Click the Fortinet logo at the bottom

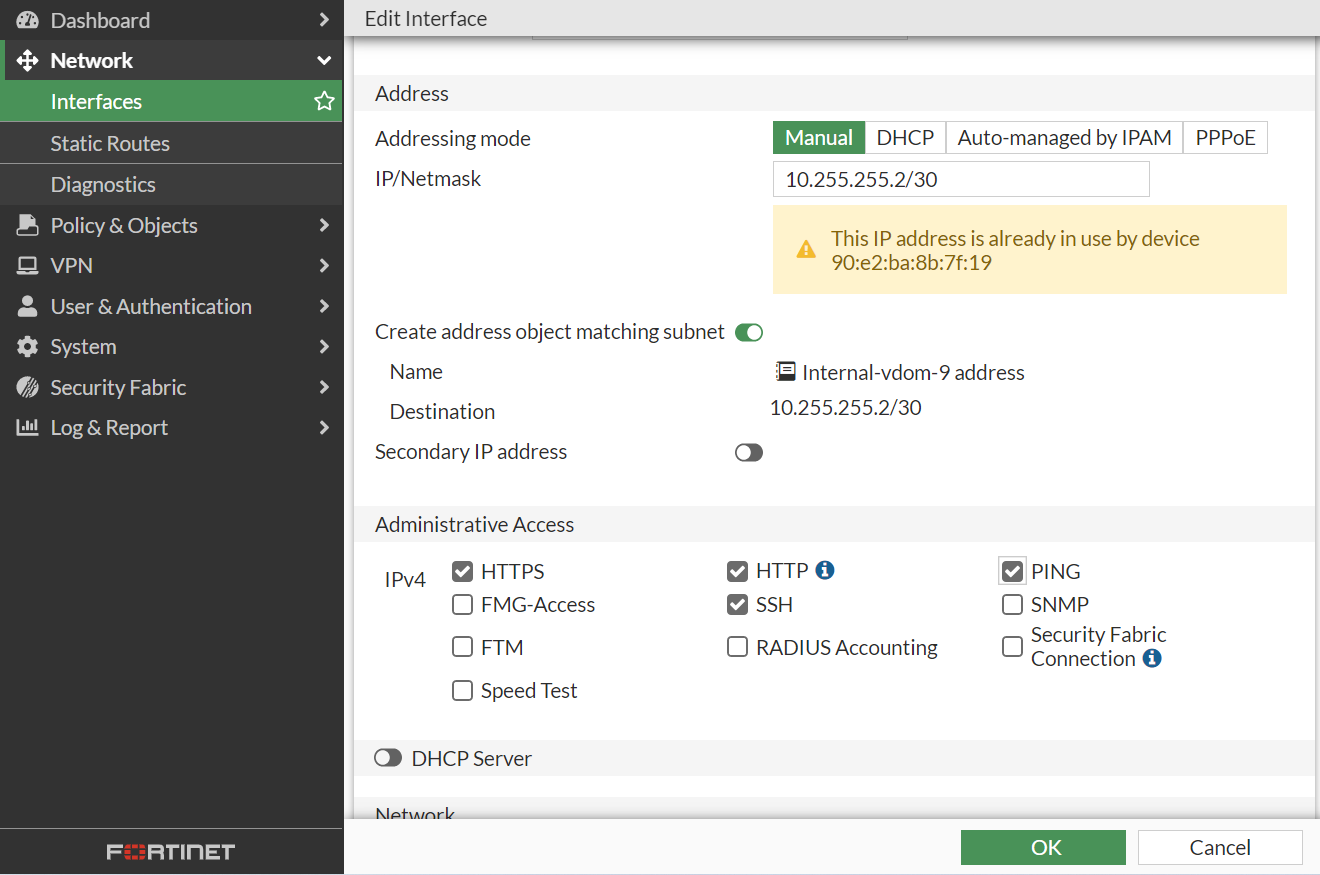click(x=171, y=852)
